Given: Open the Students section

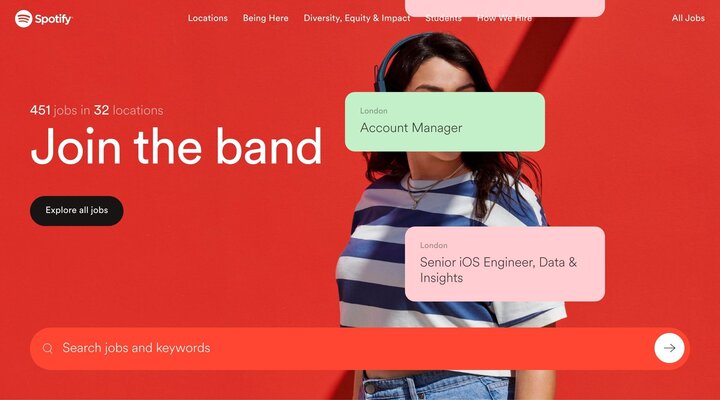Looking at the screenshot, I should point(443,18).
